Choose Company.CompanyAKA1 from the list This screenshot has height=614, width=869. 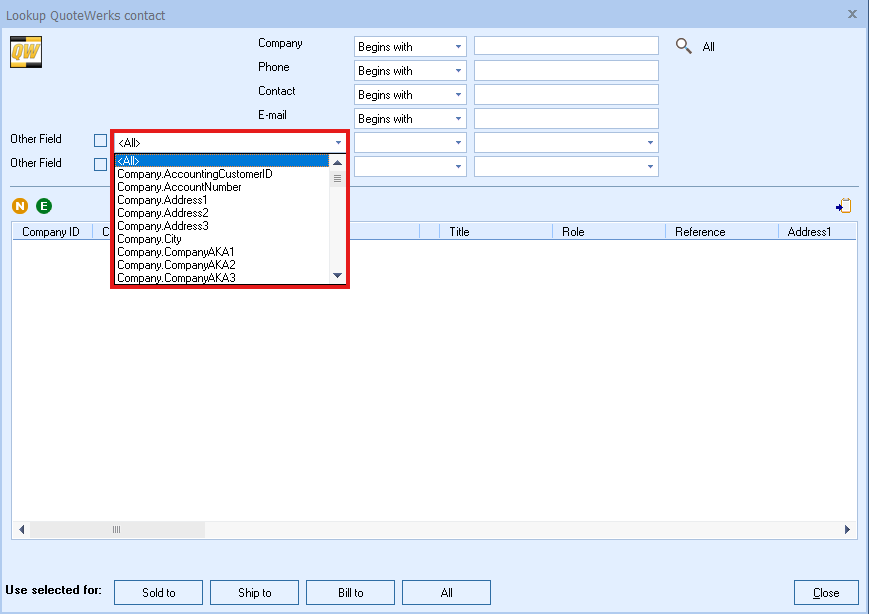[222, 252]
